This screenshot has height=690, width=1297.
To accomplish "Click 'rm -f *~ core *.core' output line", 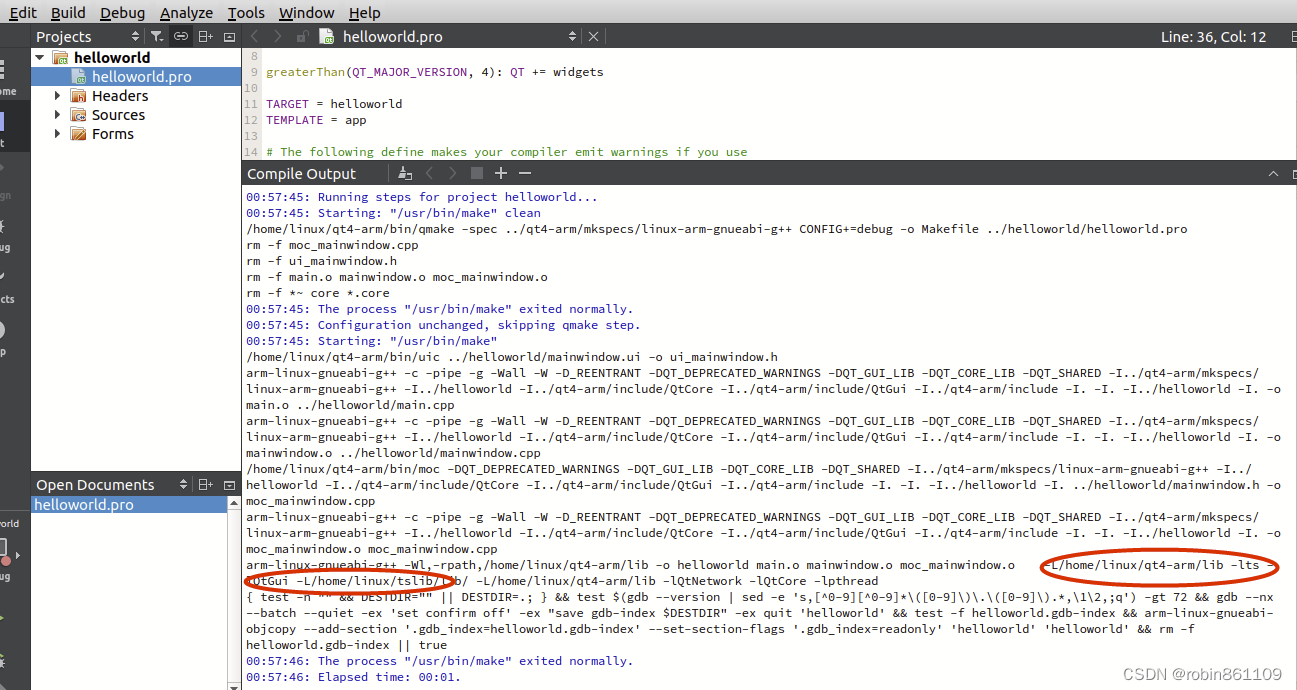I will (318, 293).
